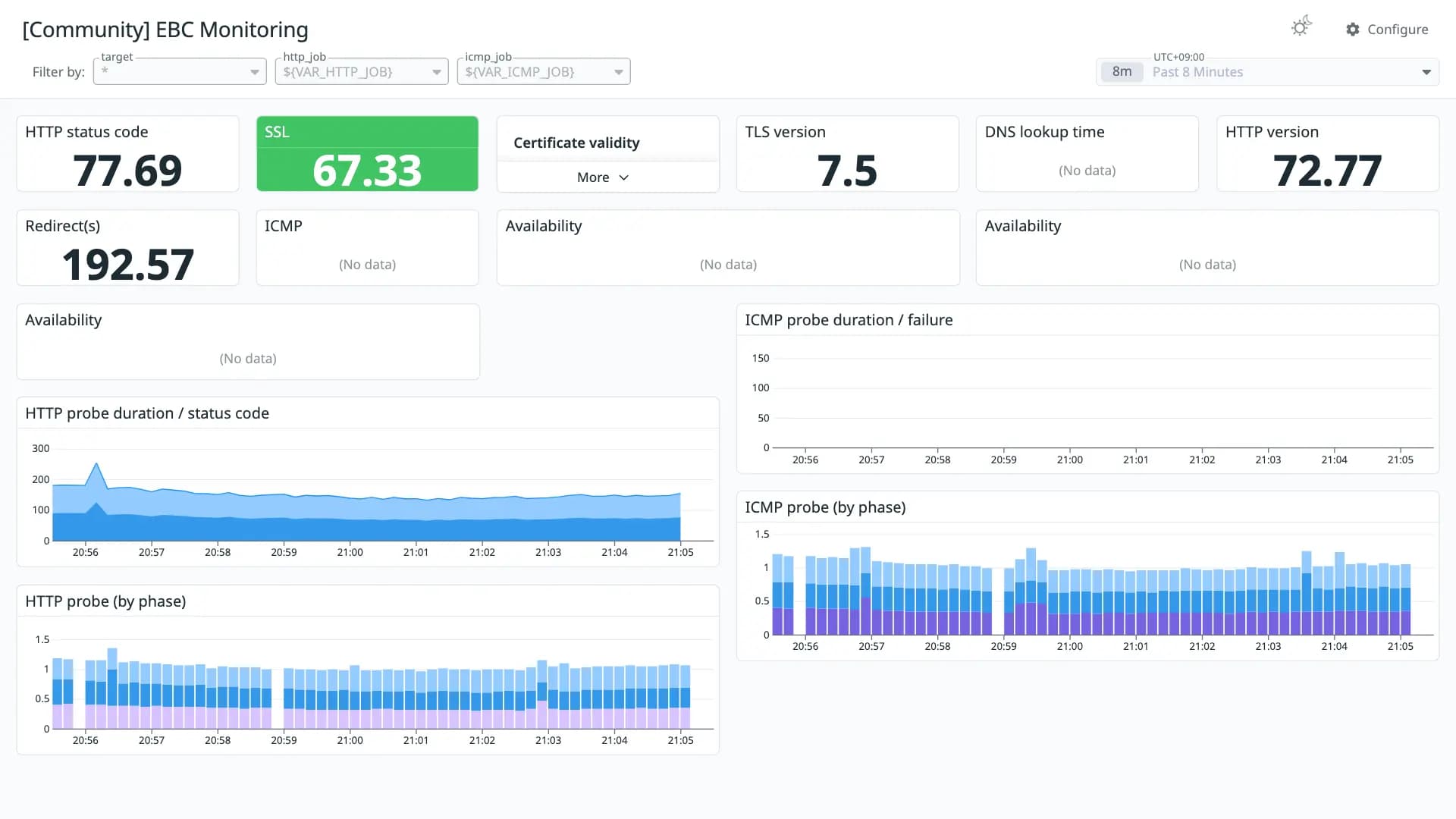Open the Past 8 Minutes time range selector

click(x=1267, y=72)
